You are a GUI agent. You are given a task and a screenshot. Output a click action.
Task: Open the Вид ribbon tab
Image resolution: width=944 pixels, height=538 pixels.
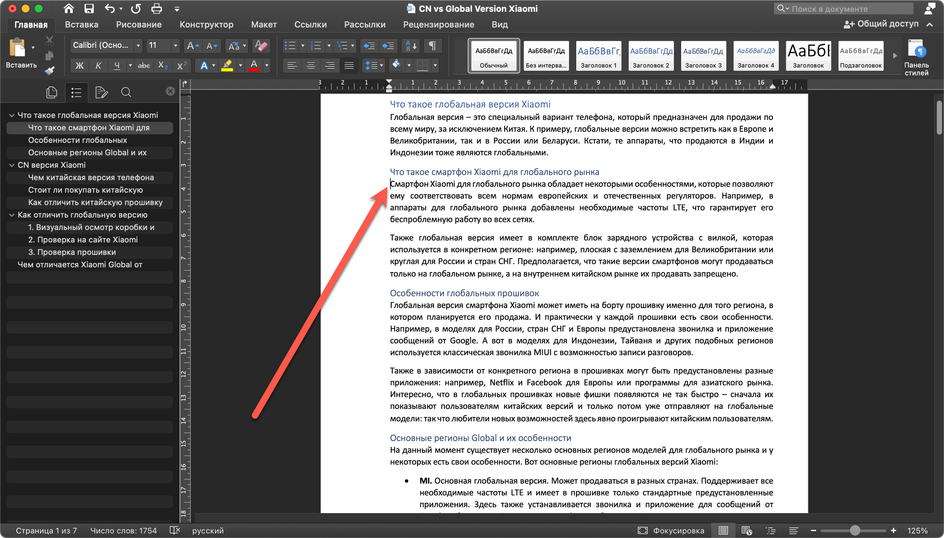[x=499, y=25]
